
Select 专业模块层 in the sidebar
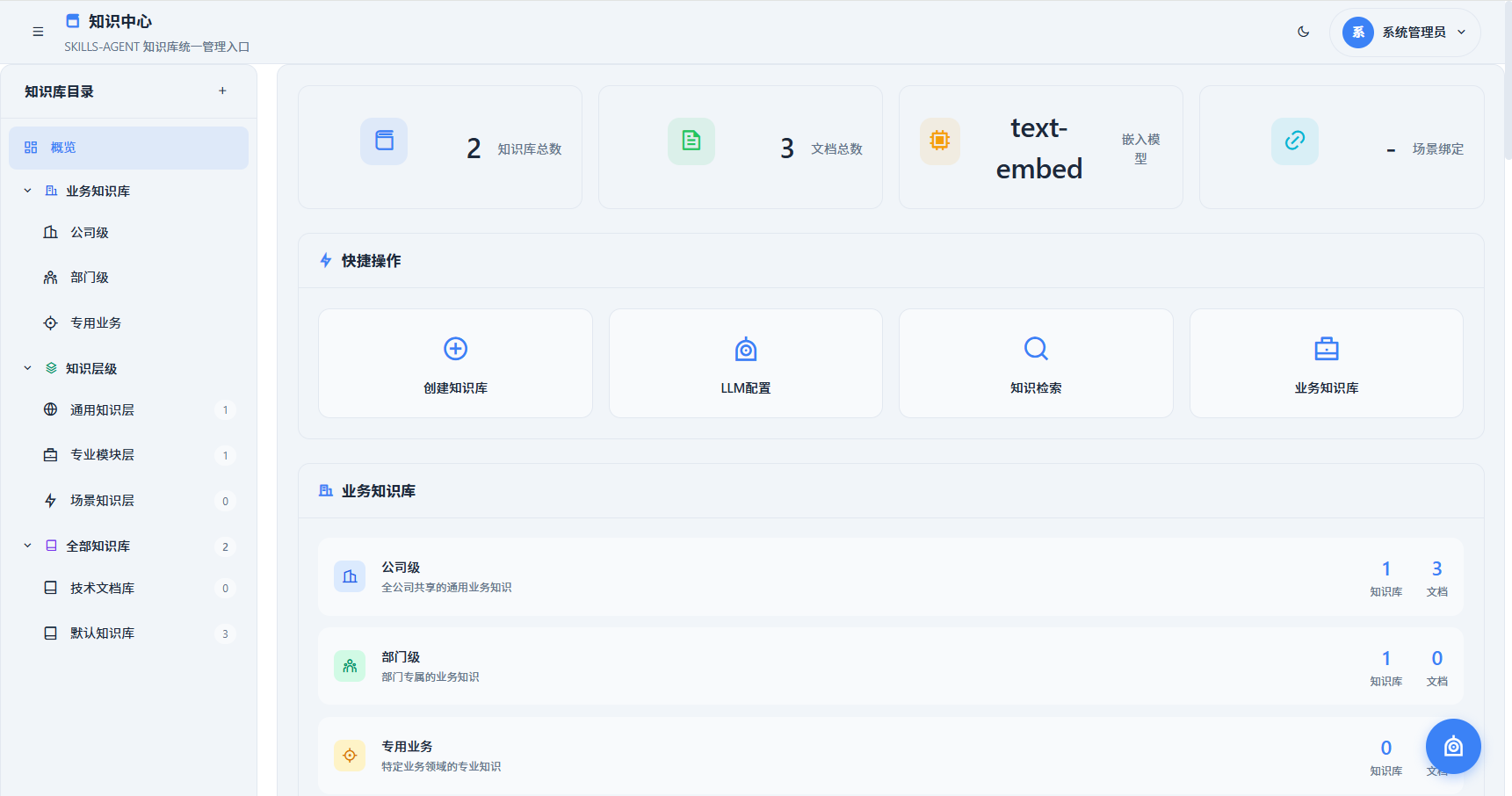coord(128,455)
